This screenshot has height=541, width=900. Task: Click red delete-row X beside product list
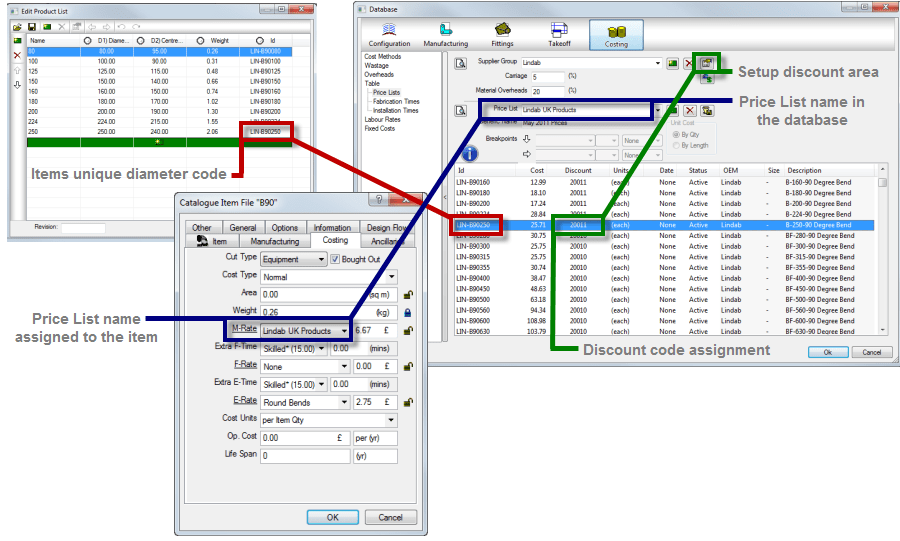click(x=17, y=56)
